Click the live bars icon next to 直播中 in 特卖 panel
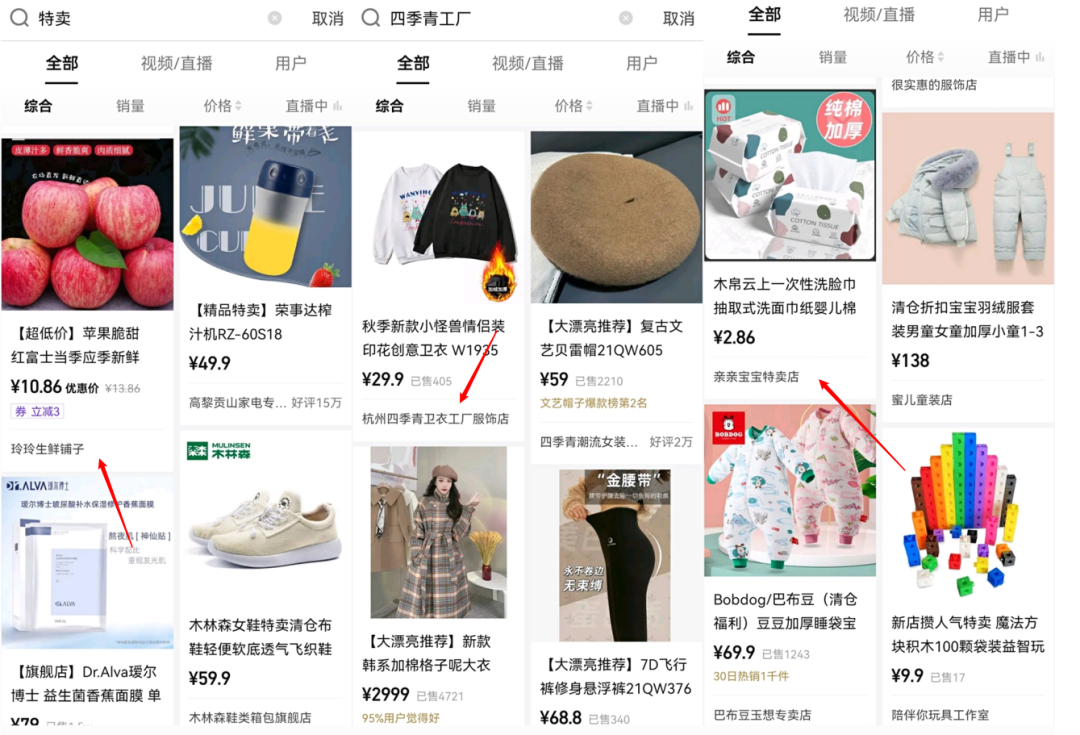Image resolution: width=1080 pixels, height=735 pixels. point(338,105)
